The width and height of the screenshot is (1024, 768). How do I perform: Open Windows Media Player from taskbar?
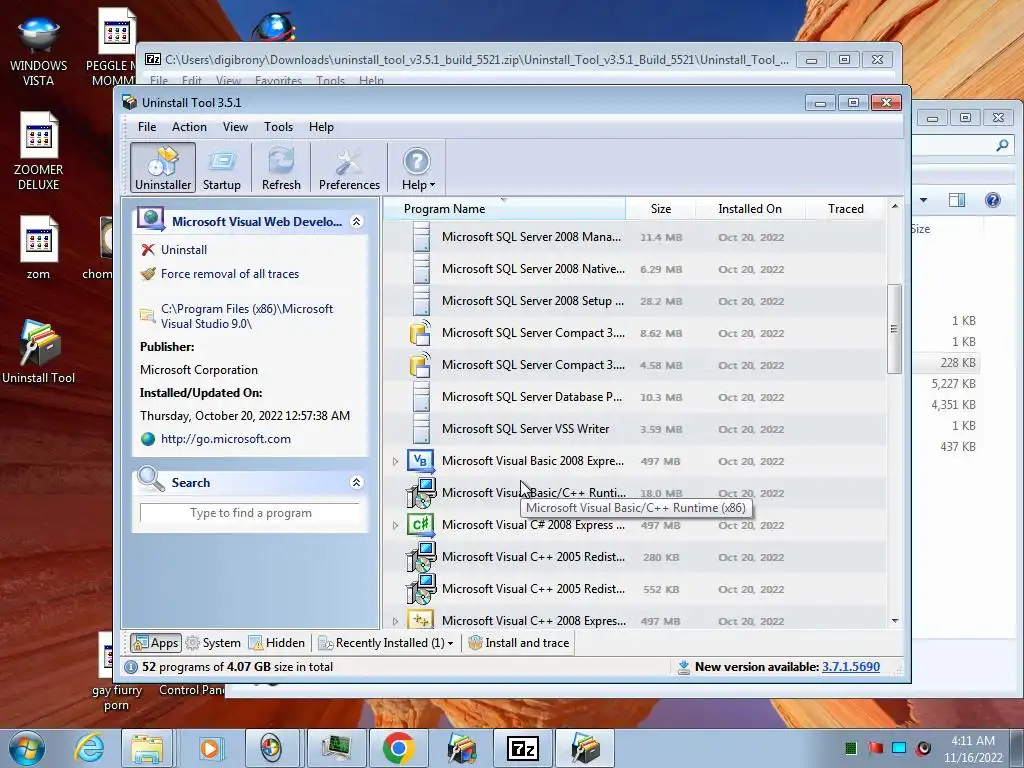(210, 748)
